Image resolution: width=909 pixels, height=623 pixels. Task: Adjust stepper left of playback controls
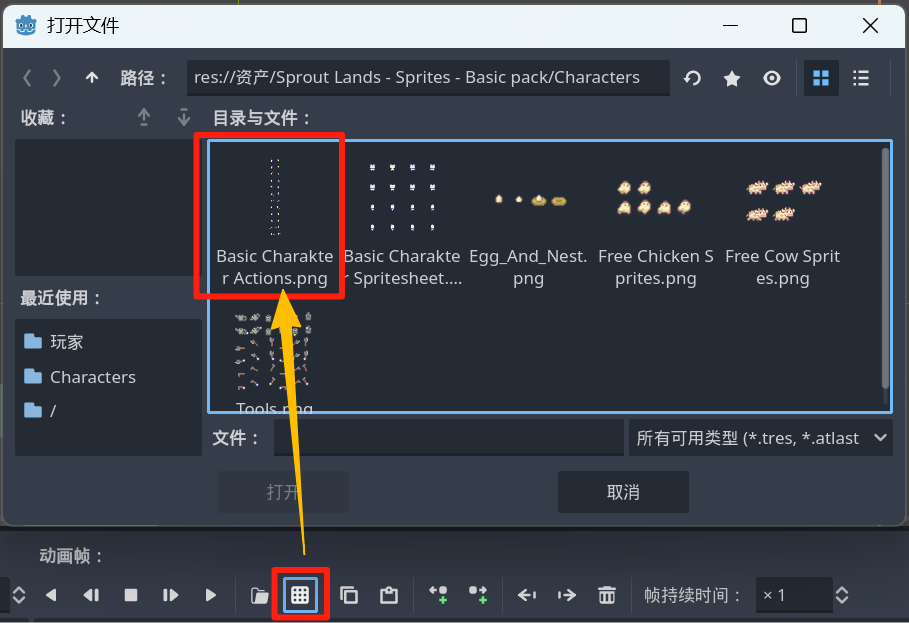pos(19,595)
